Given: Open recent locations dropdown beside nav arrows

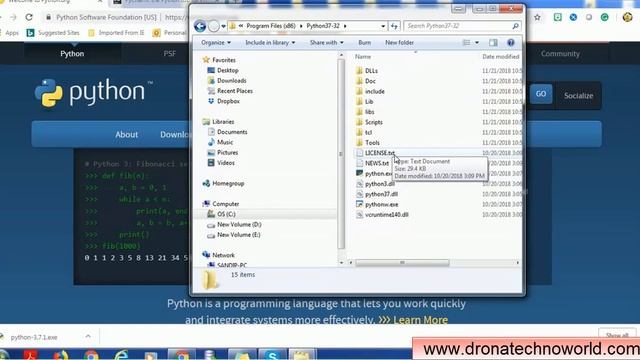Looking at the screenshot, I should click(223, 27).
